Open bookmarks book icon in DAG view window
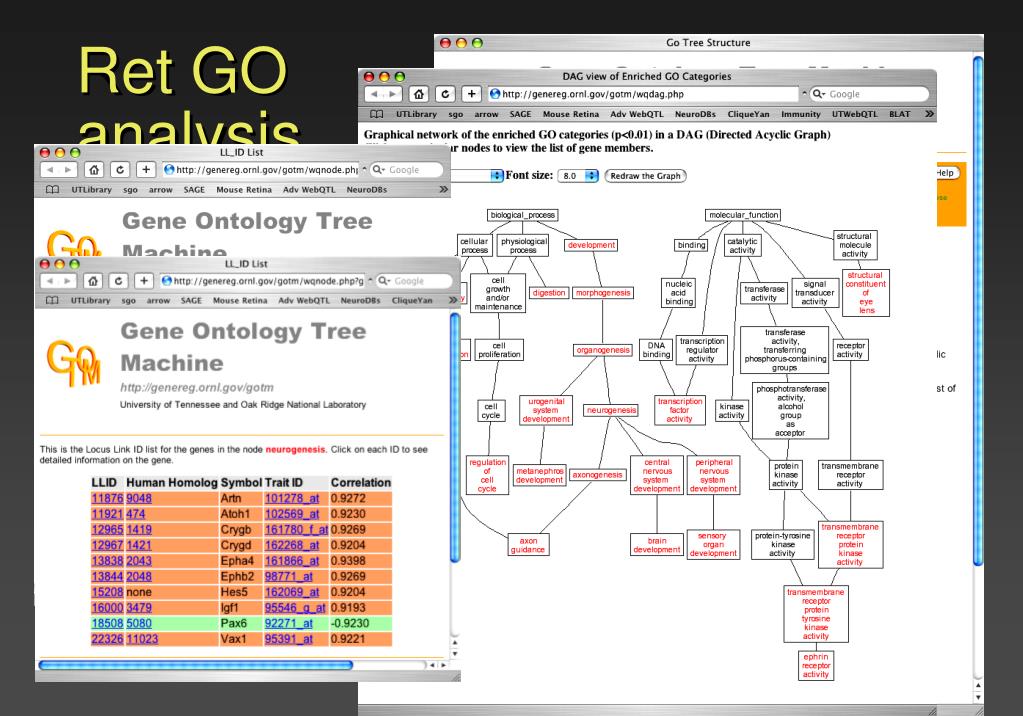1023x716 pixels. pos(376,114)
